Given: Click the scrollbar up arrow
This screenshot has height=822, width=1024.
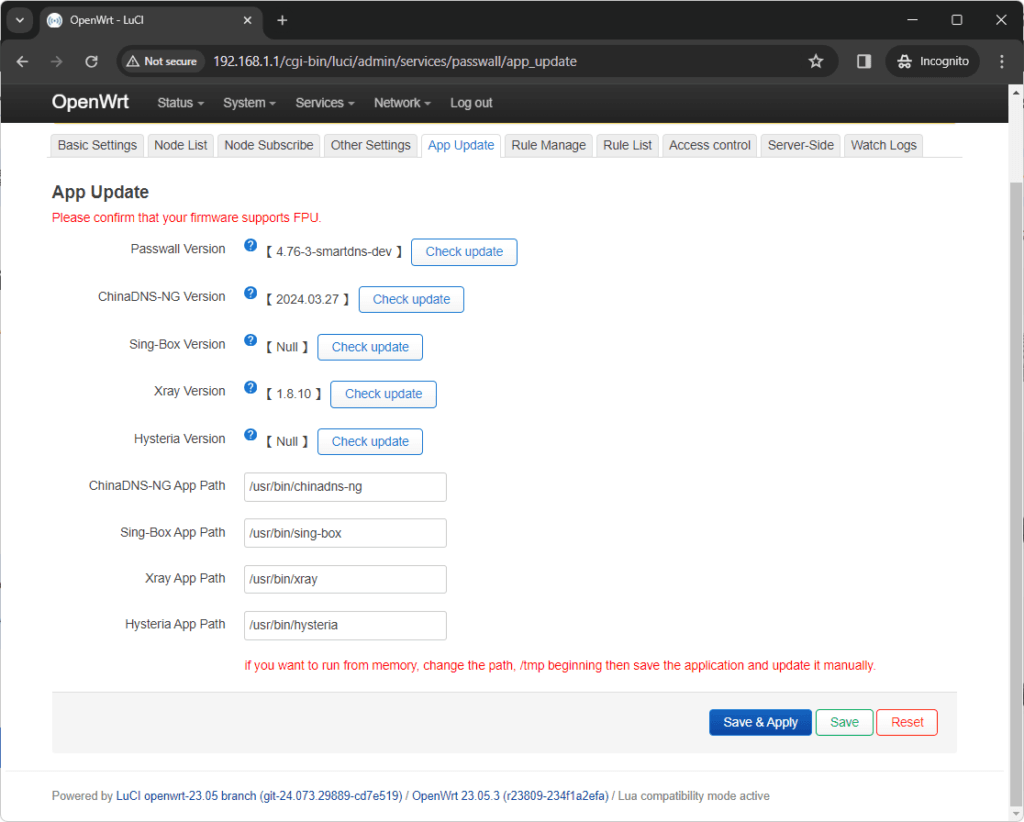Looking at the screenshot, I should pyautogui.click(x=1016, y=93).
